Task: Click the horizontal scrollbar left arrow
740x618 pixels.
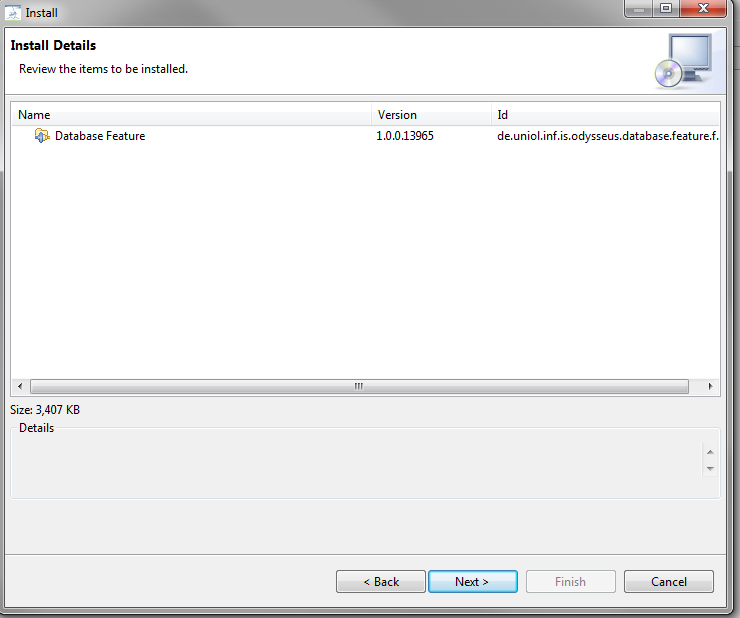Action: 20,386
